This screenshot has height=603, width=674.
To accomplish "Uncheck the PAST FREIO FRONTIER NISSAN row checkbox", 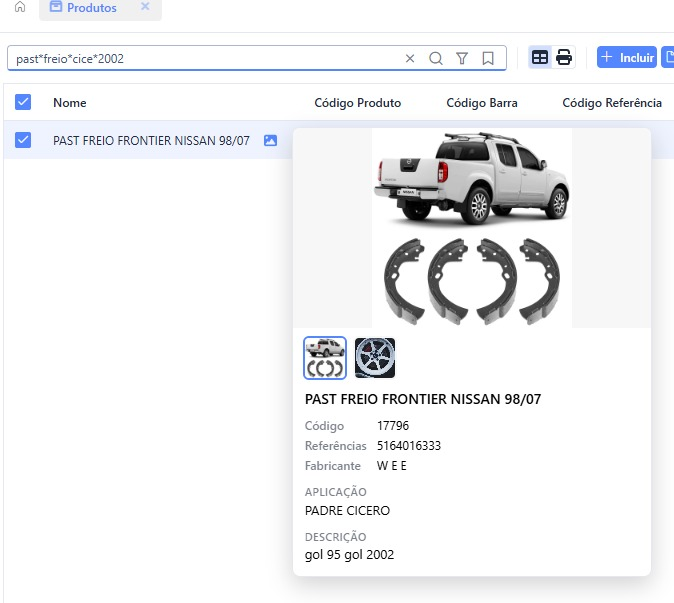I will [23, 140].
